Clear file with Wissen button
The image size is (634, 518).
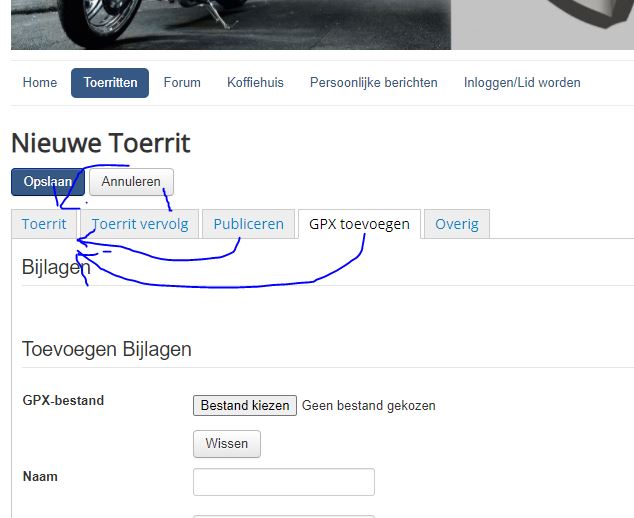(227, 444)
